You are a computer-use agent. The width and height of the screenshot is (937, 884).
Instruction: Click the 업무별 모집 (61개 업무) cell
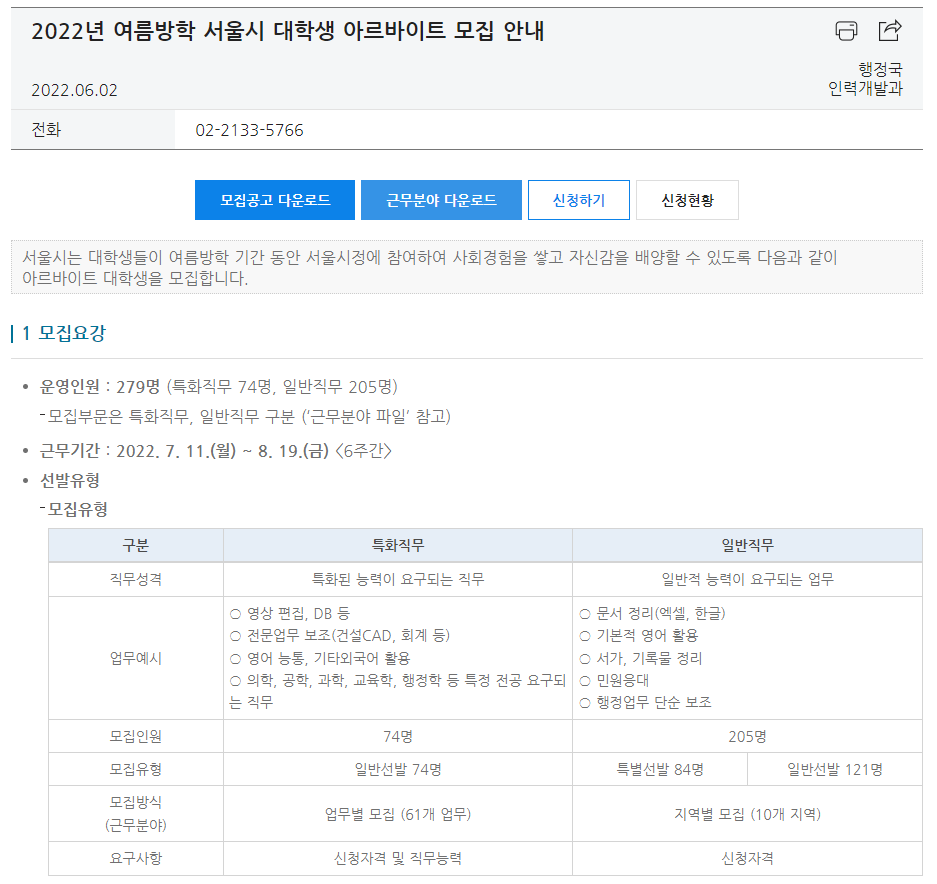pos(397,814)
